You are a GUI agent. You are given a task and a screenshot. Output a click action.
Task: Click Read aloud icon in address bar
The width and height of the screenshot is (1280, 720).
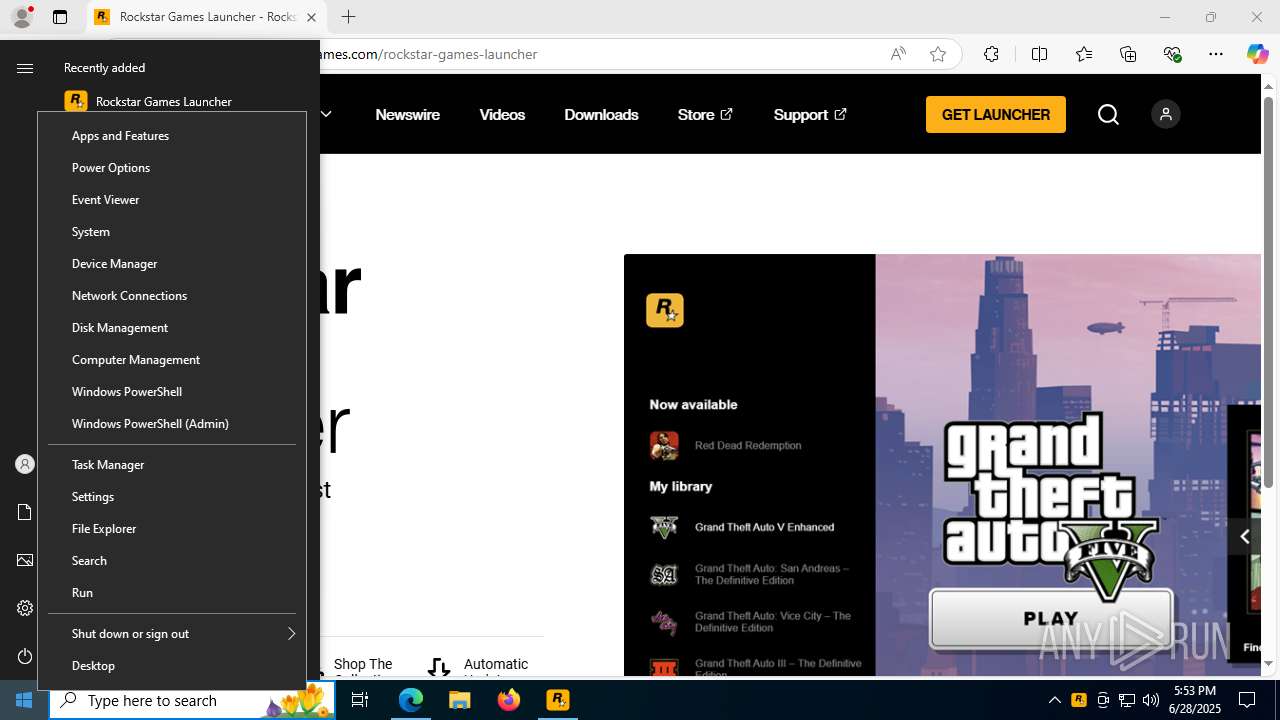(x=898, y=54)
